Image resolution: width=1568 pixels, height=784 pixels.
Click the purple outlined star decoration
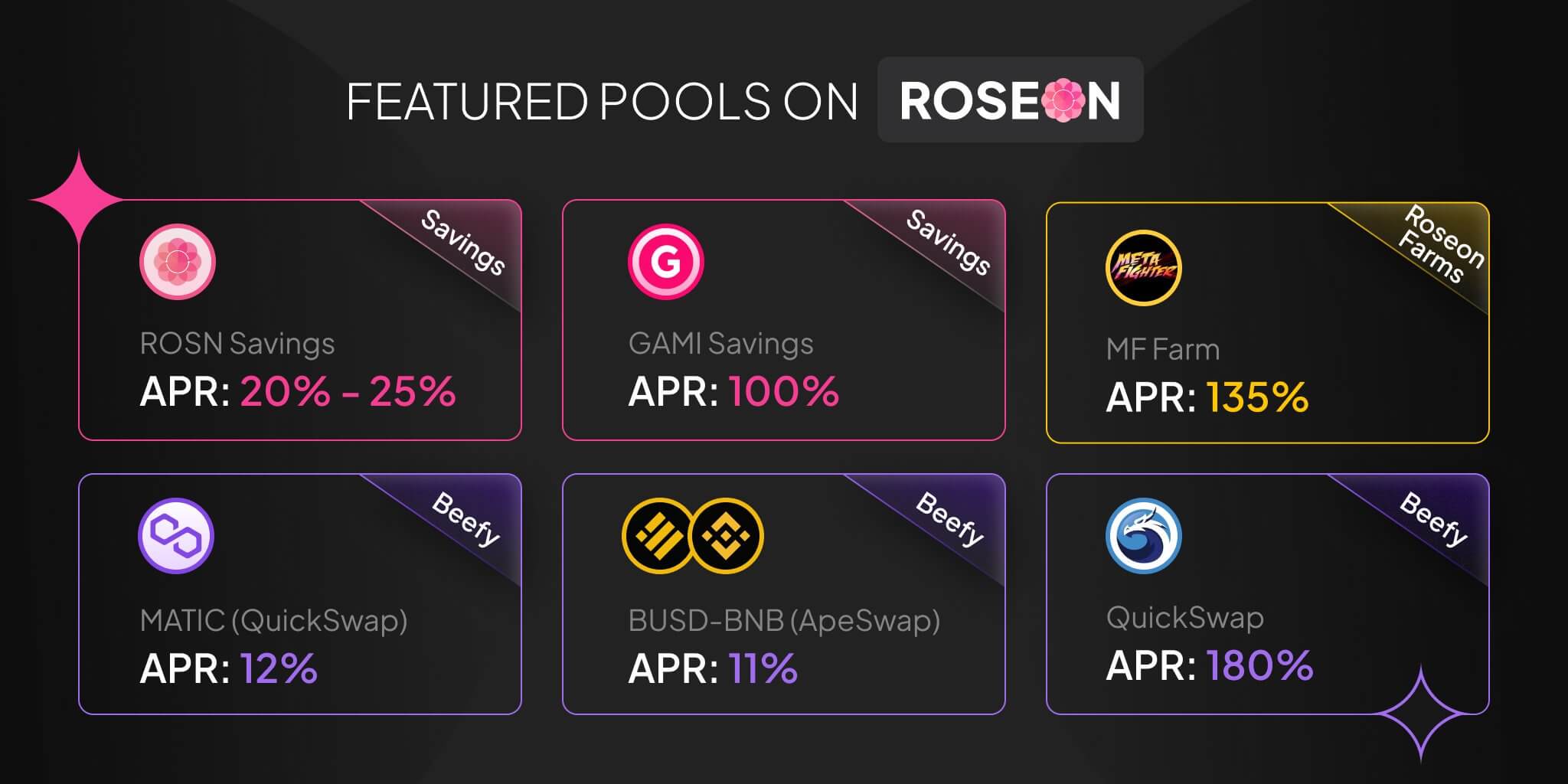click(1421, 714)
